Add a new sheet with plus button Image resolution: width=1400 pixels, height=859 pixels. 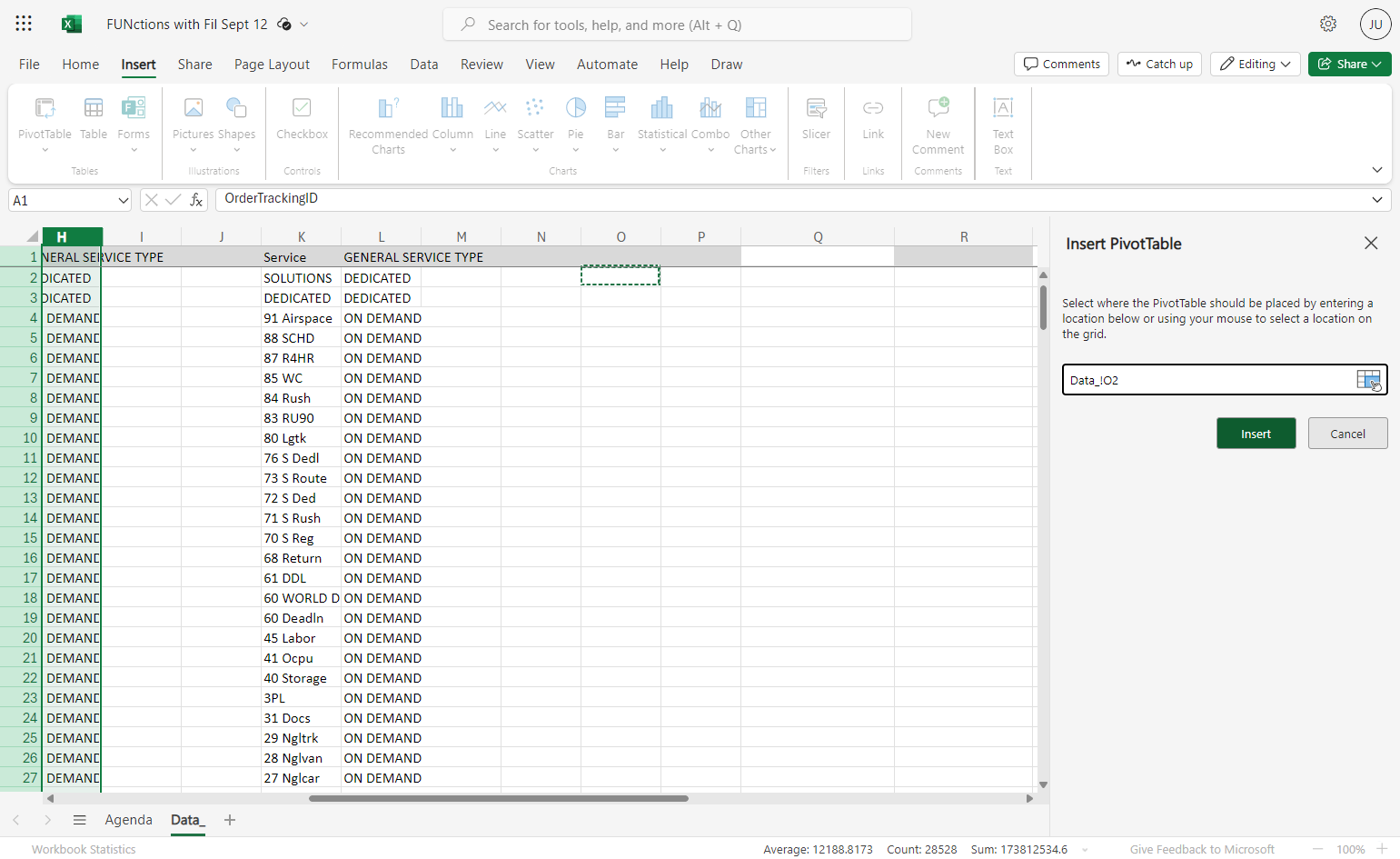pyautogui.click(x=230, y=820)
